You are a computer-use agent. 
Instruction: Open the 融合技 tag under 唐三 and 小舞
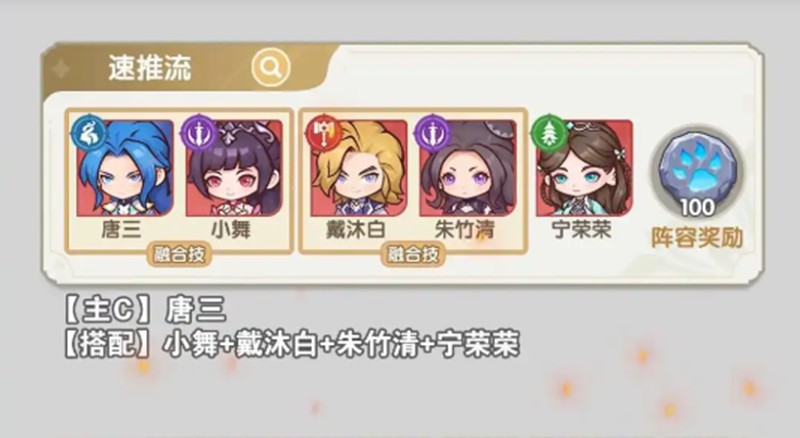pyautogui.click(x=179, y=254)
